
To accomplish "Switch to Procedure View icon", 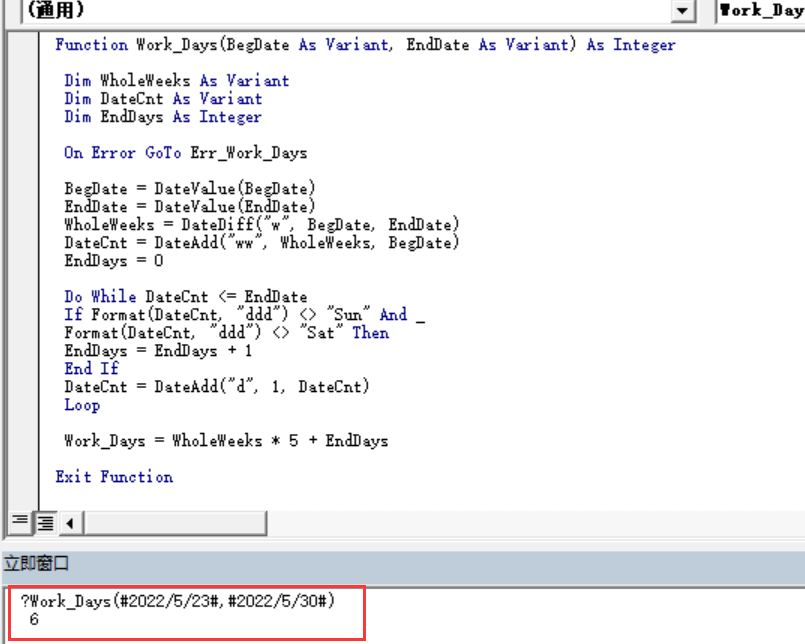I will 20,522.
